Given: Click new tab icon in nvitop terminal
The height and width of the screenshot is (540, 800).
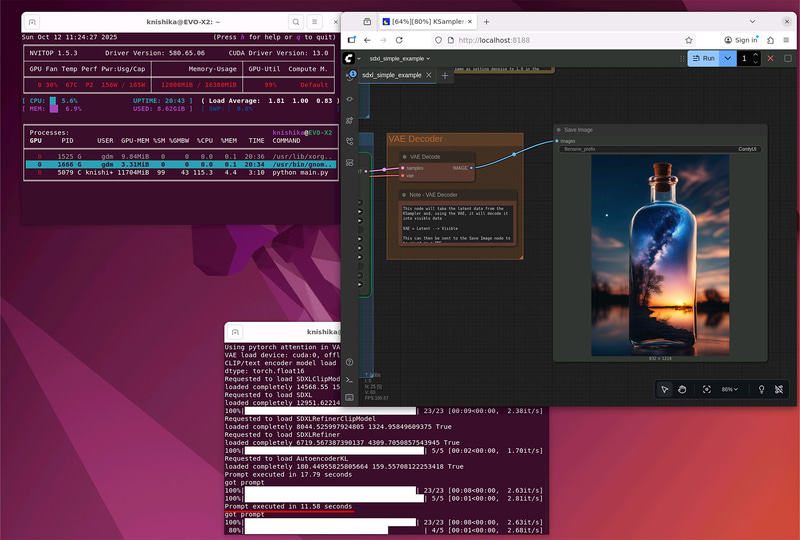Looking at the screenshot, I should (32, 22).
